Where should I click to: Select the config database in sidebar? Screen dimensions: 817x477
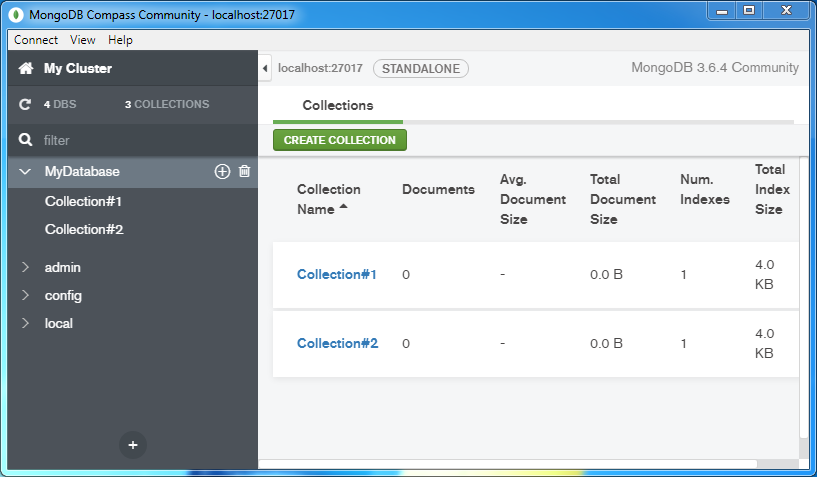coord(63,296)
